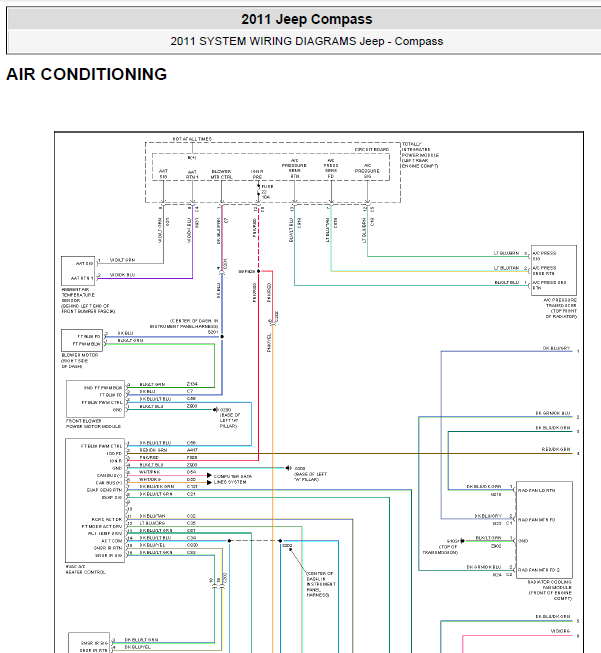Click the "HVAC A/C HEATER CONTROL" caption
The image size is (601, 653).
click(85, 569)
